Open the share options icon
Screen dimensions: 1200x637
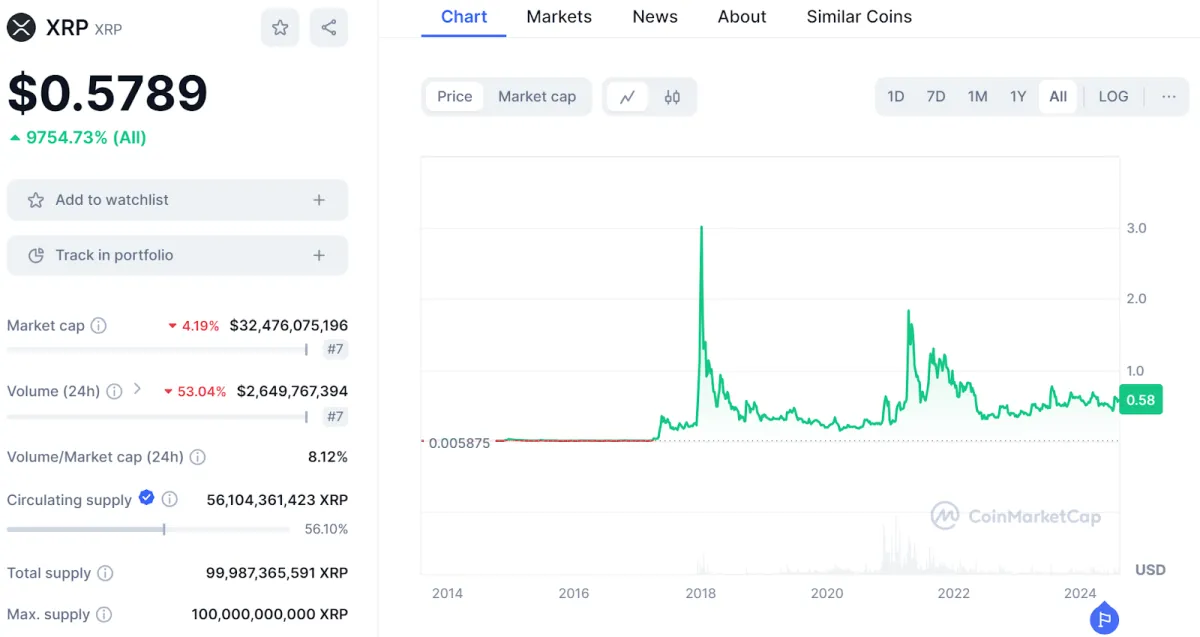[x=329, y=28]
